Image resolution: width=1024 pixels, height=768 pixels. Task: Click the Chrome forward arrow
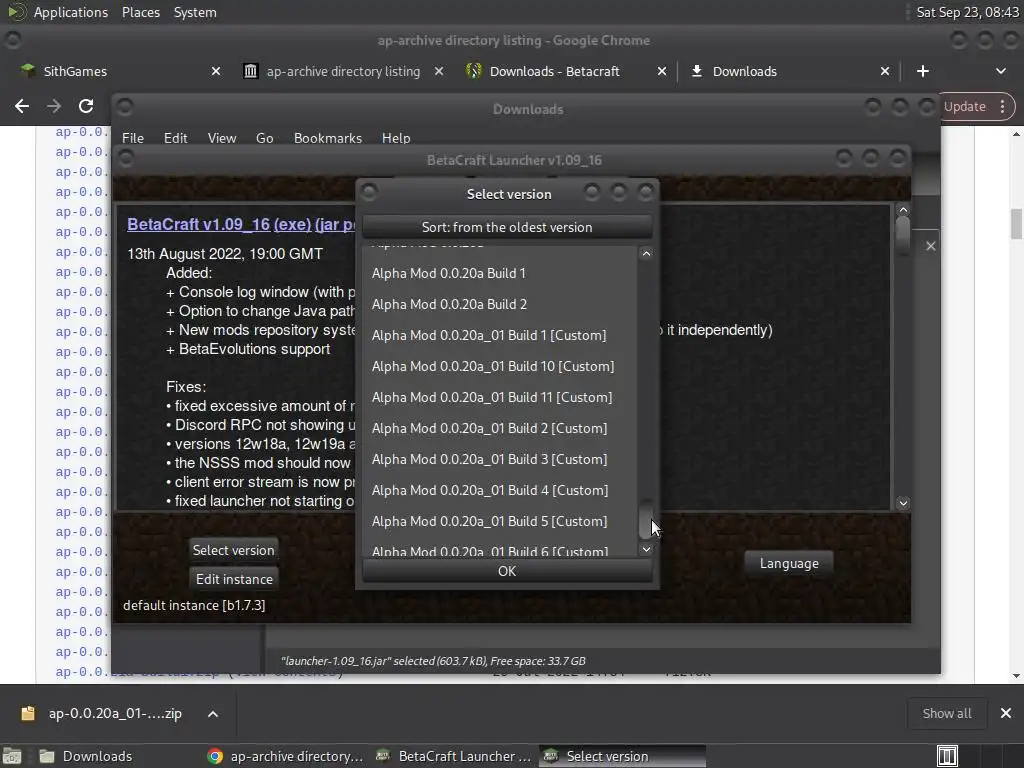[x=54, y=106]
